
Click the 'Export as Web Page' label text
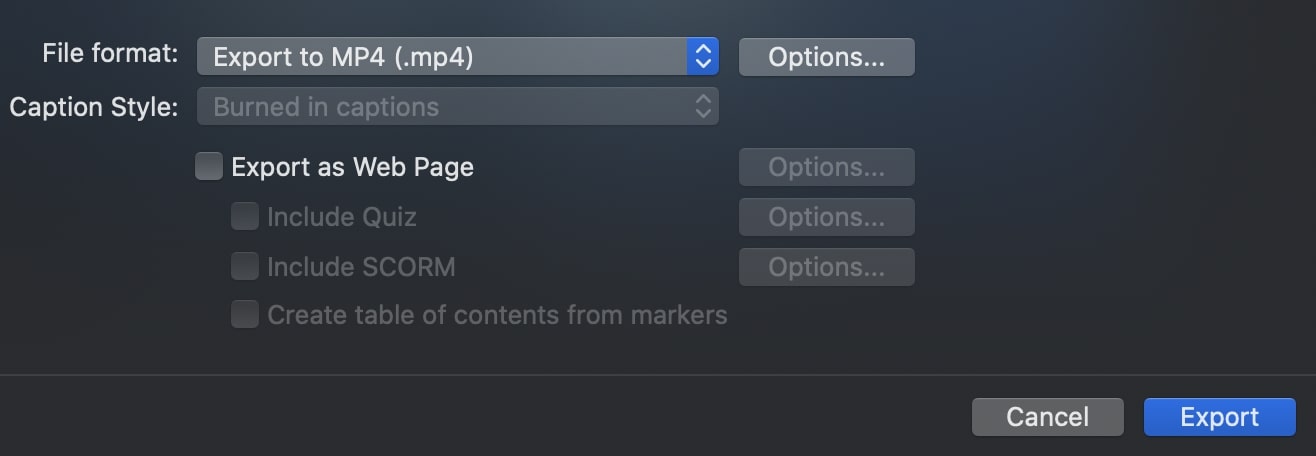pos(352,167)
